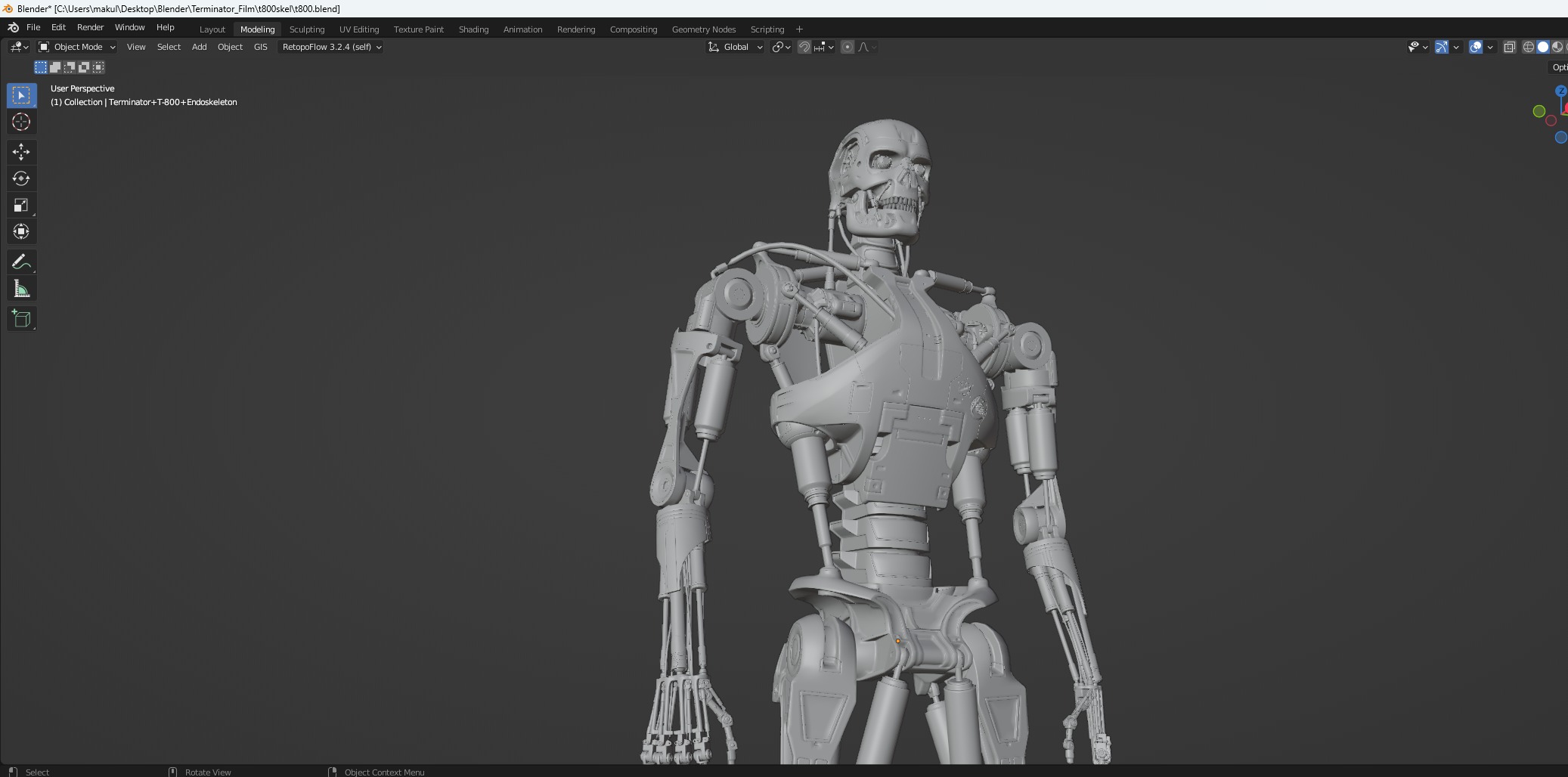Open Global transform orientation dropdown

tap(736, 47)
